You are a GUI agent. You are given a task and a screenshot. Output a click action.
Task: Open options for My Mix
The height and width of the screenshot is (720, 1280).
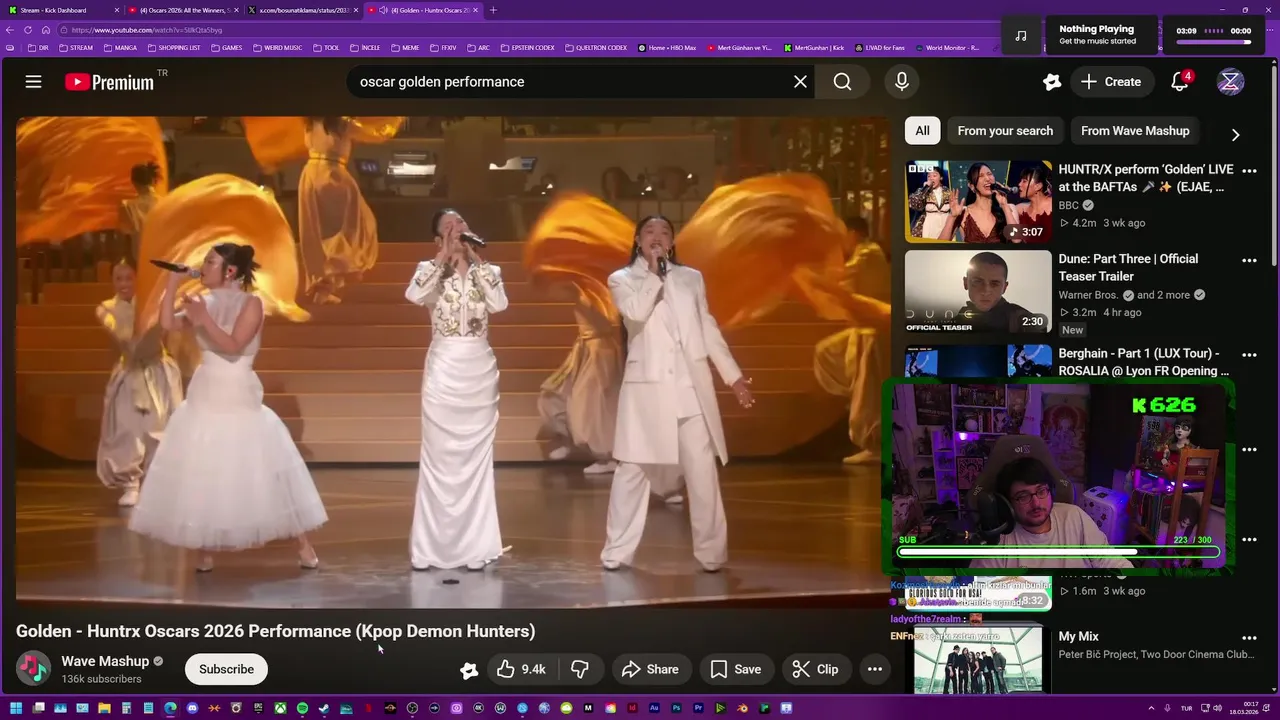pos(1249,638)
